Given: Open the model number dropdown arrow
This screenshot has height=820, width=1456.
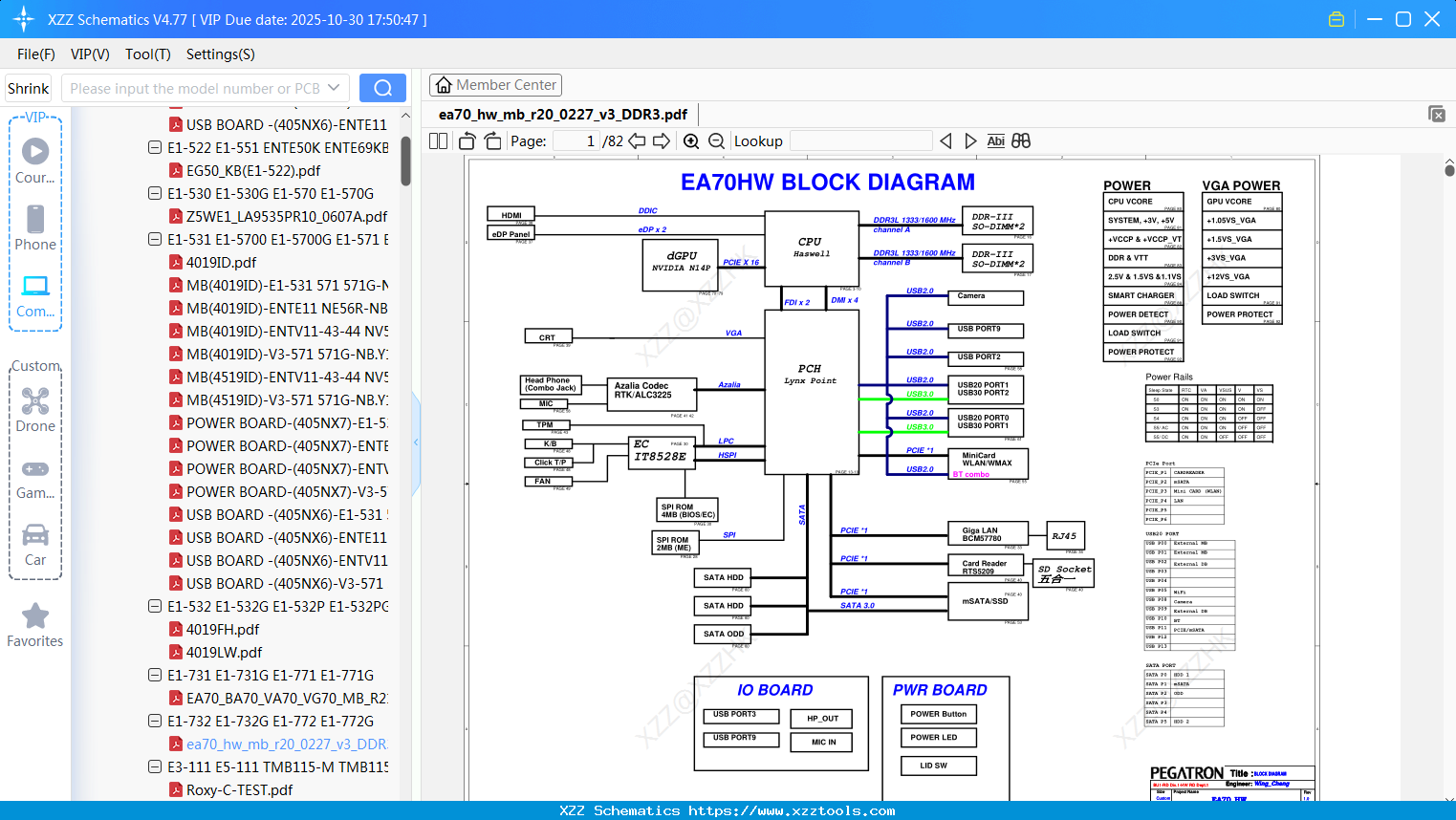Looking at the screenshot, I should (x=334, y=88).
